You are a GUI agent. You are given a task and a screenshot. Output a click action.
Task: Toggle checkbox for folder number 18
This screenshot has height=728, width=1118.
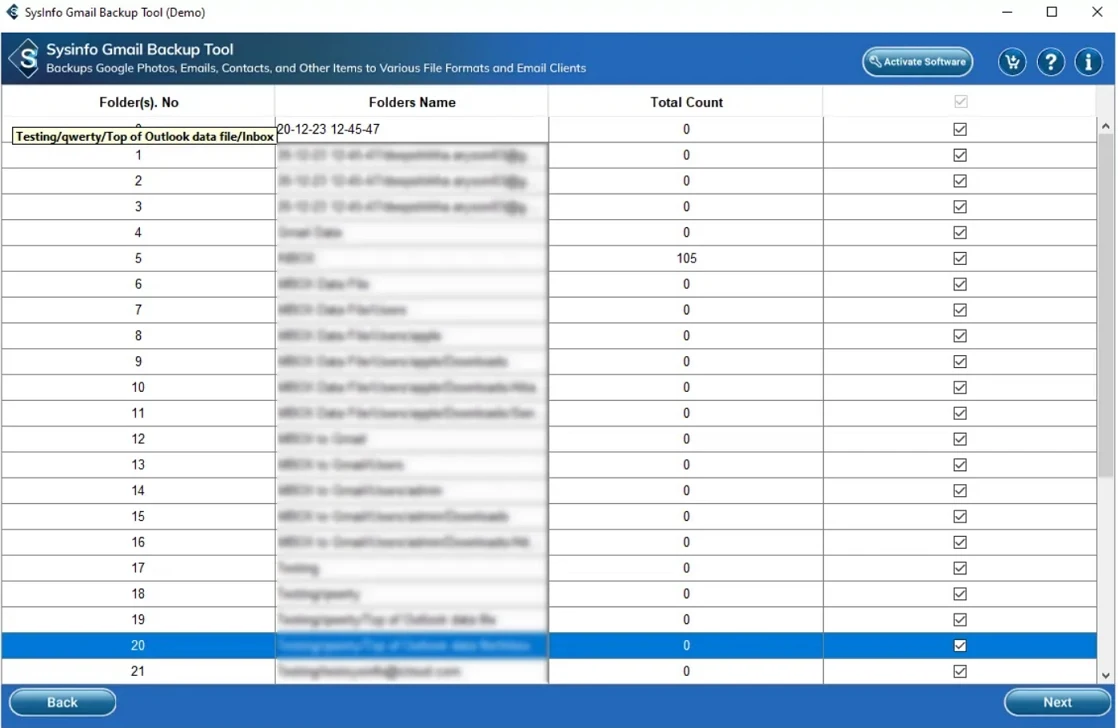[x=960, y=593]
